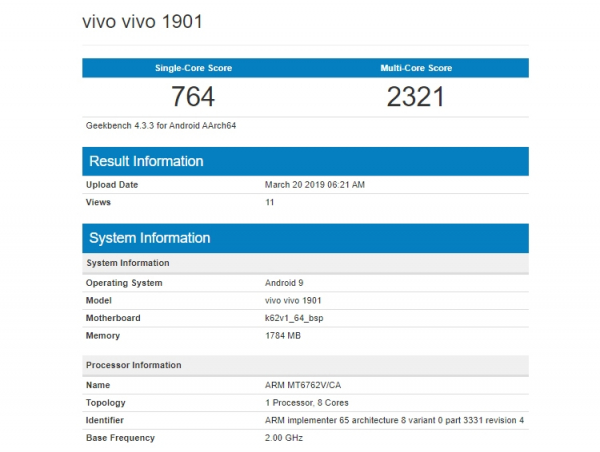
Task: Click the Multi-Core Score header
Action: pyautogui.click(x=416, y=68)
